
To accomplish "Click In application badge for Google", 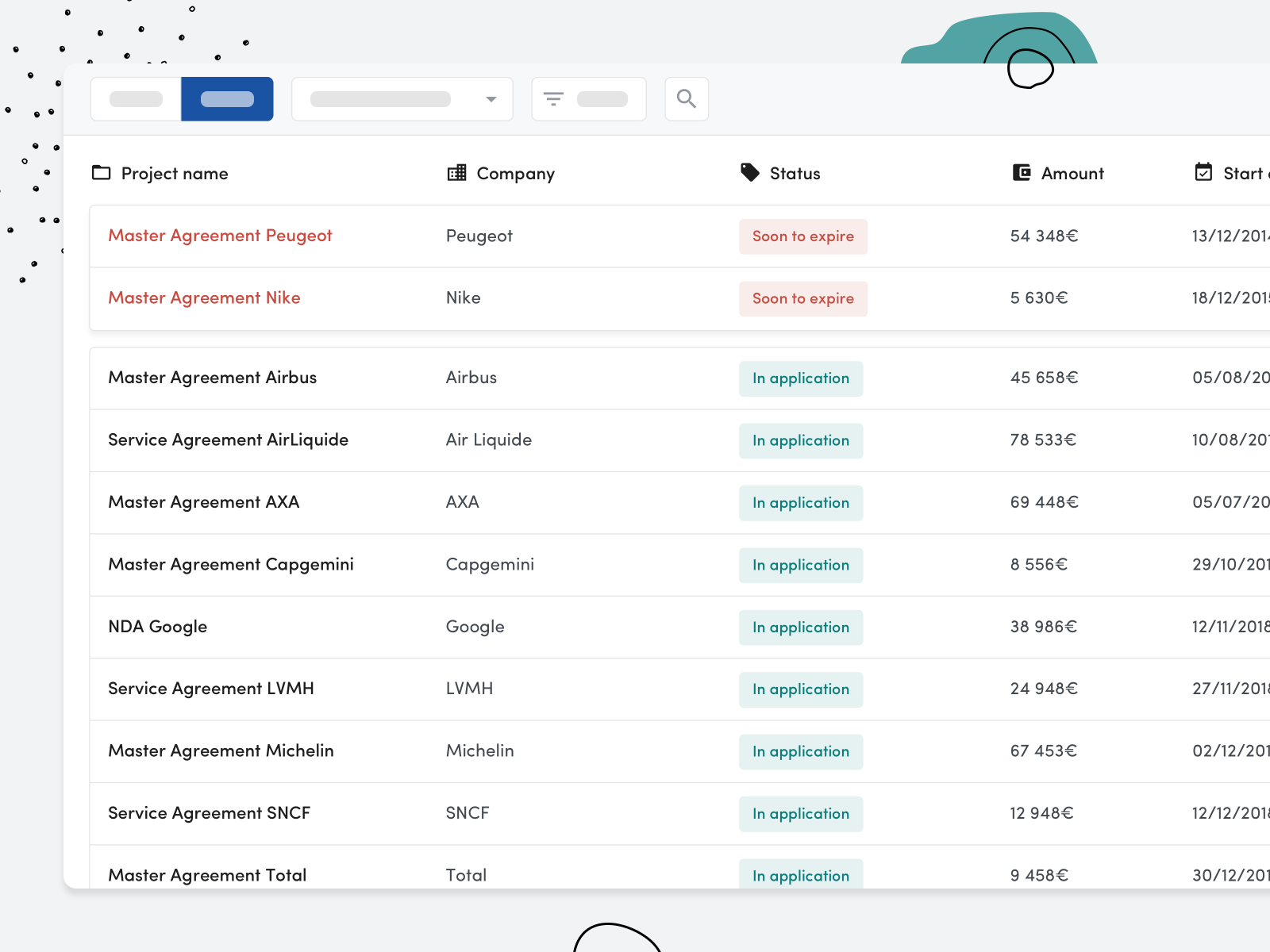I will [801, 628].
